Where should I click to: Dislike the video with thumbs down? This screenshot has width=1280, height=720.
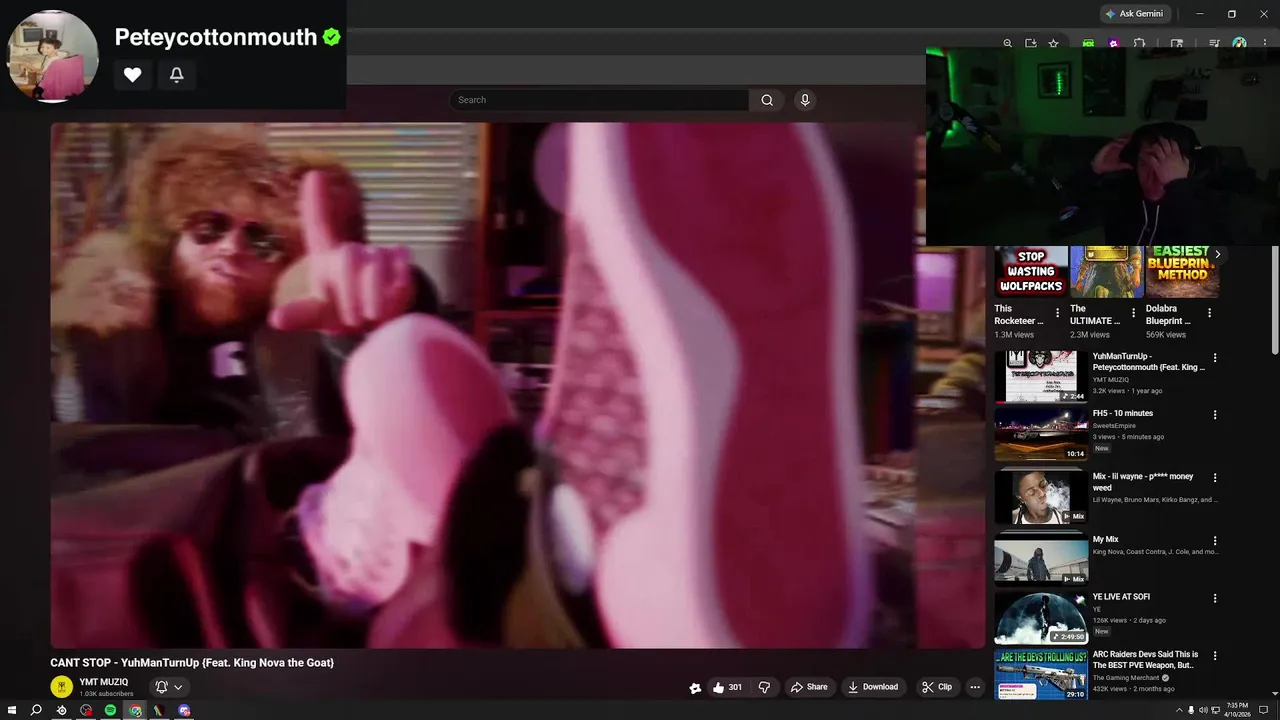[765, 687]
